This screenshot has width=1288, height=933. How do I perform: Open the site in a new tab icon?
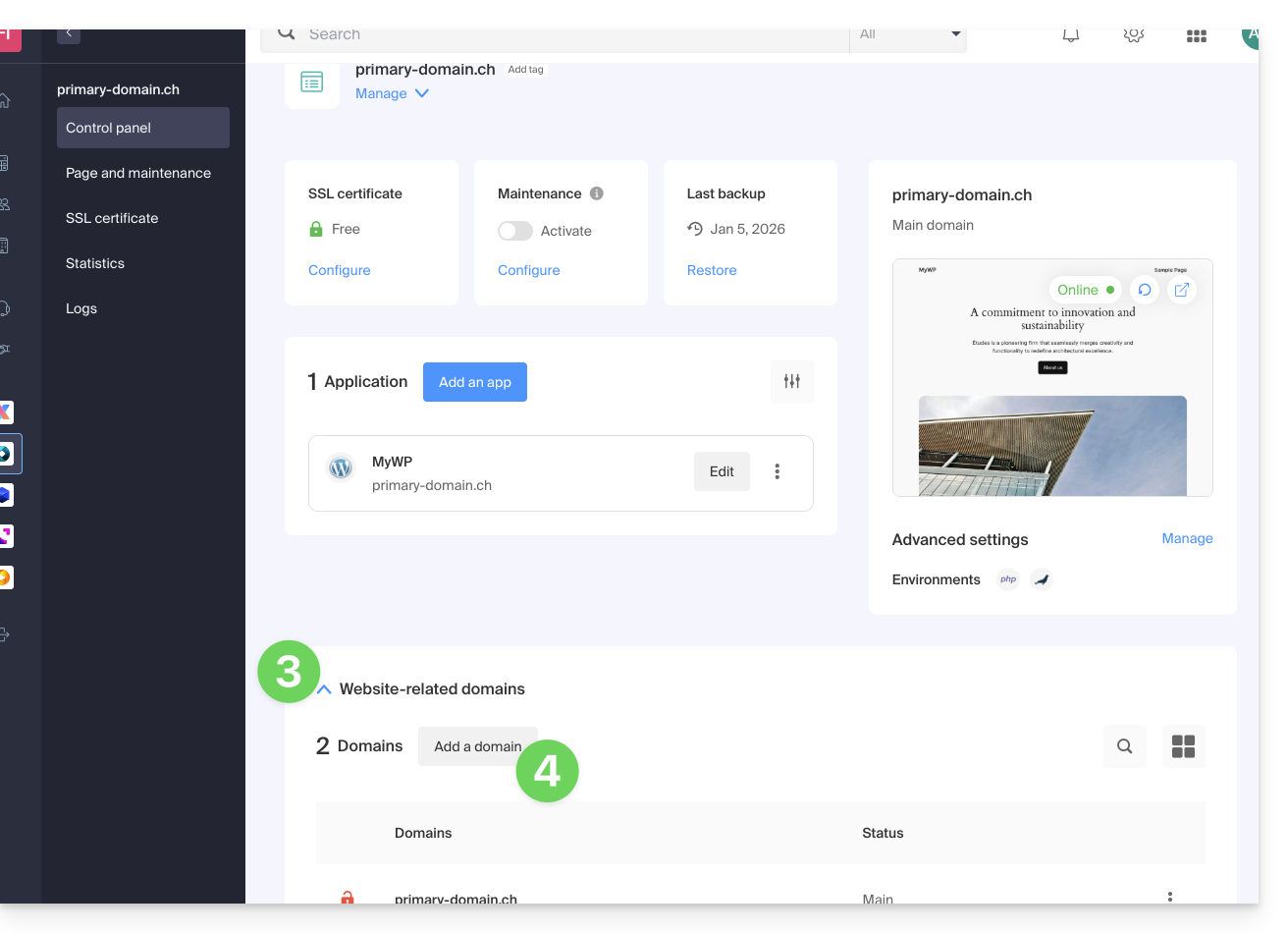coord(1182,290)
